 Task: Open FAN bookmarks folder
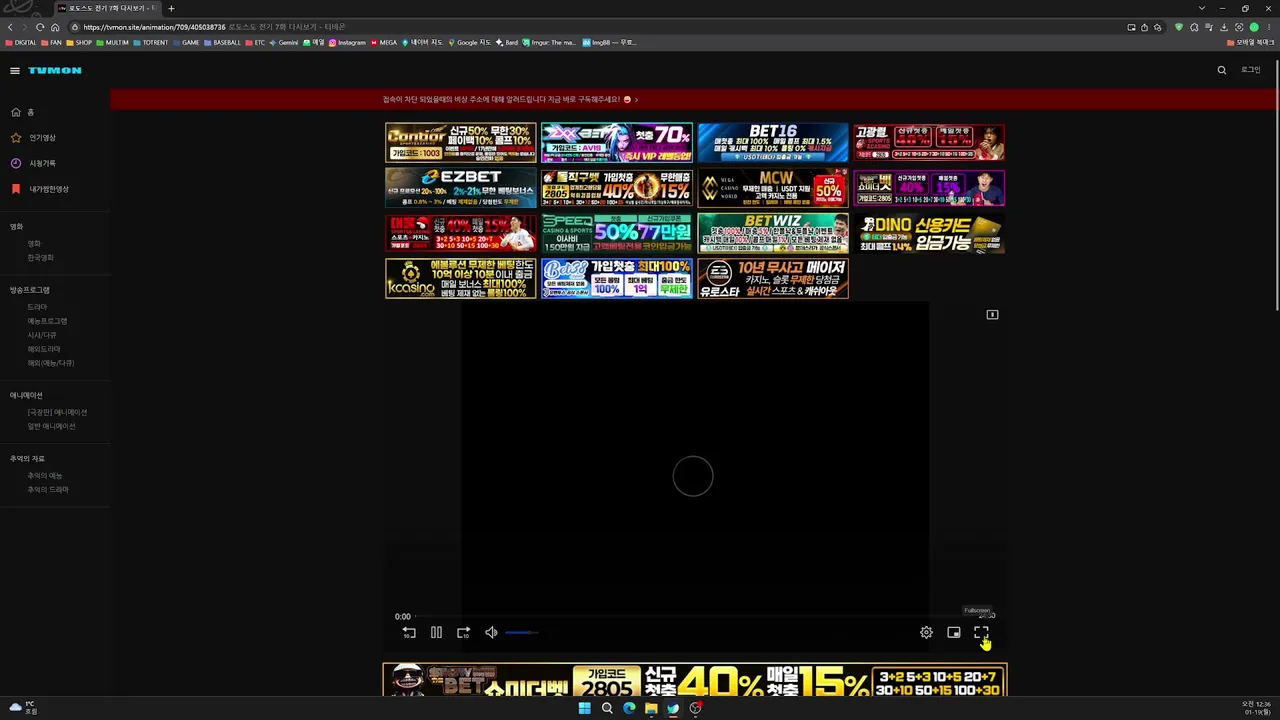(x=52, y=43)
